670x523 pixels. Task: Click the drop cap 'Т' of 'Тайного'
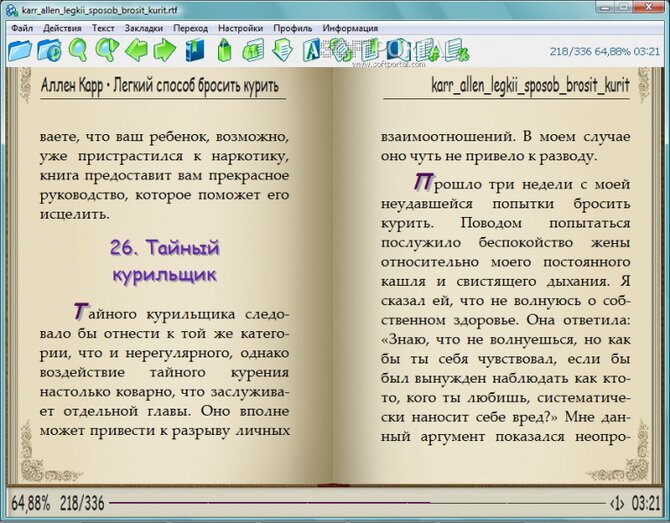80,311
